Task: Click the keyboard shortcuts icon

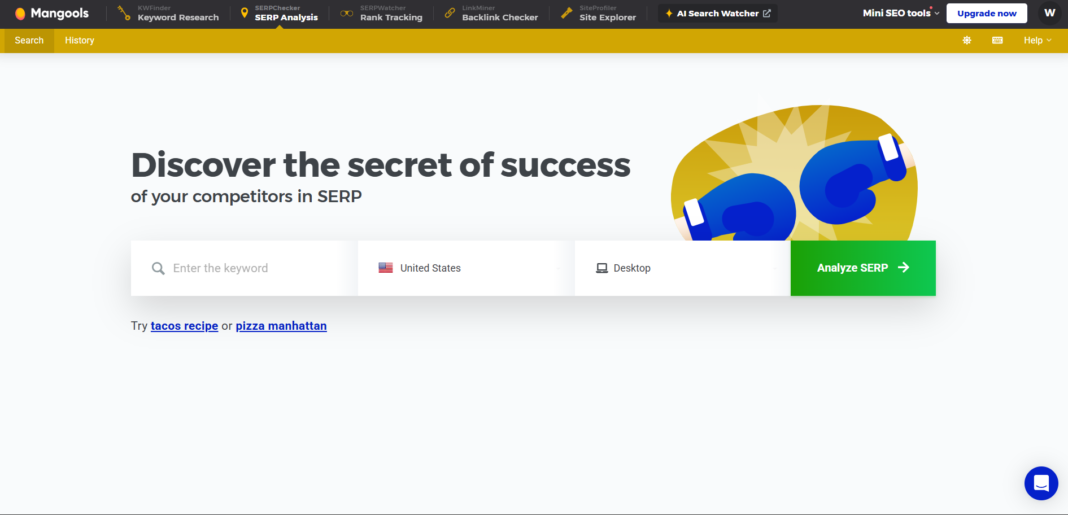Action: (997, 40)
